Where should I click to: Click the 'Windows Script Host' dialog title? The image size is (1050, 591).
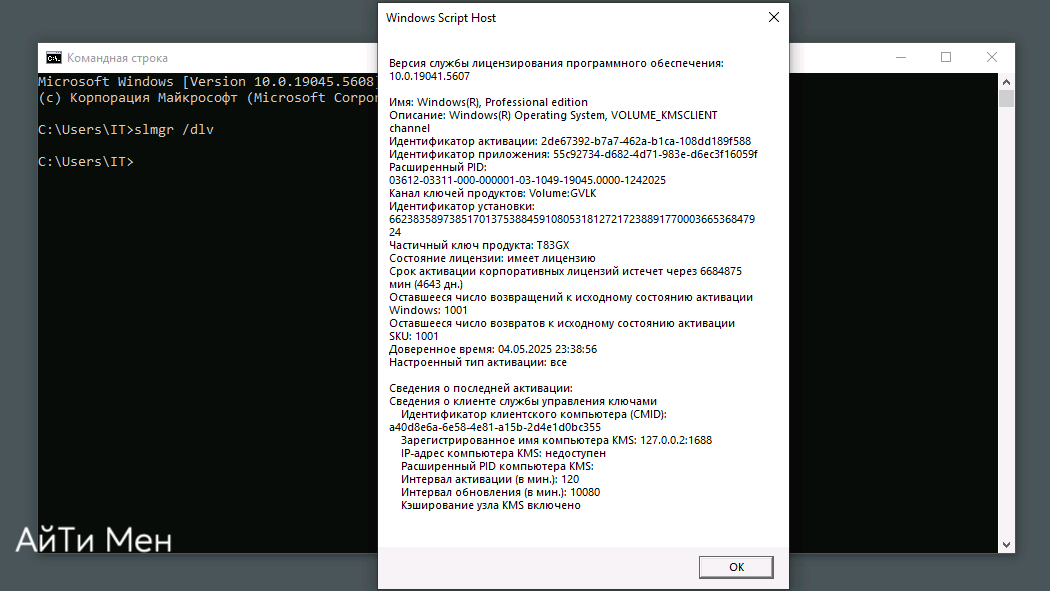pos(441,18)
